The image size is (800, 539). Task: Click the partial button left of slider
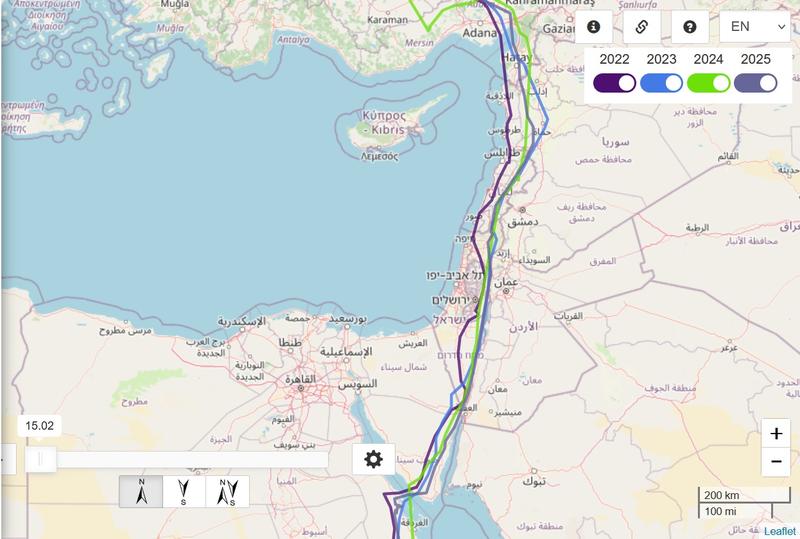tap(8, 459)
